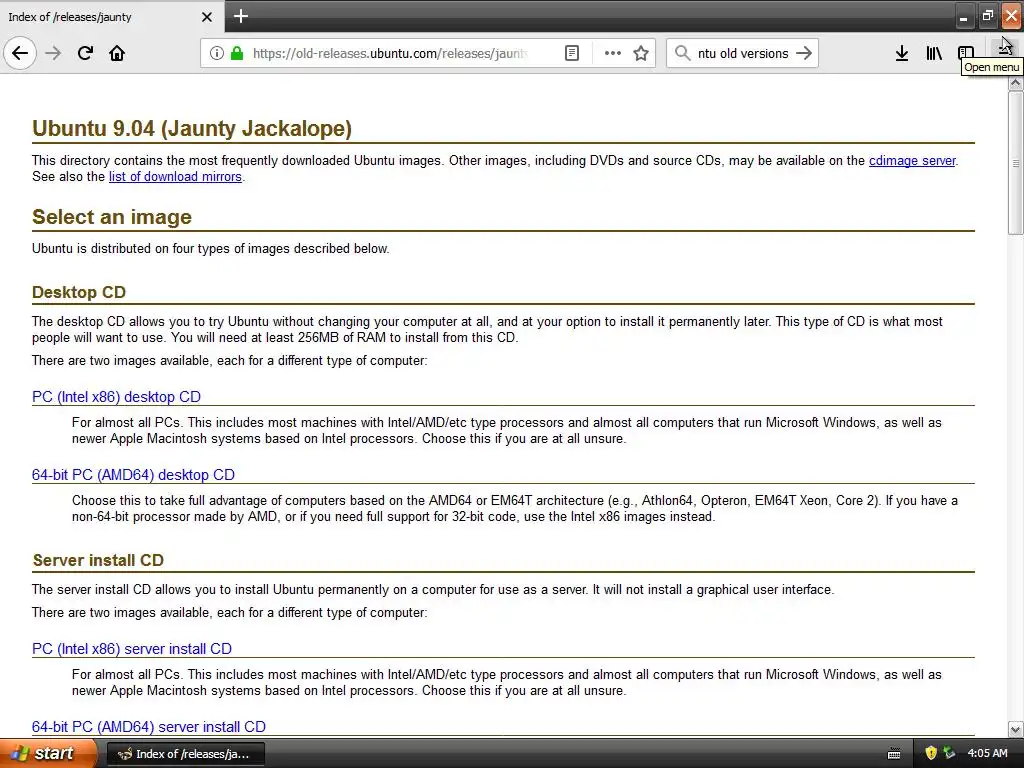Click the Select an image heading
Viewport: 1024px width, 768px height.
[112, 217]
